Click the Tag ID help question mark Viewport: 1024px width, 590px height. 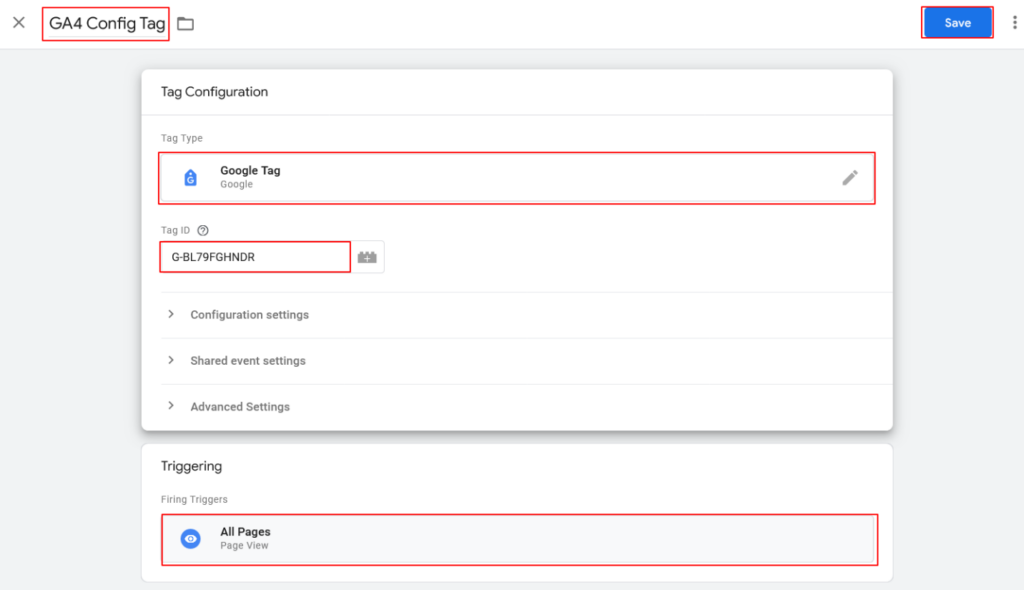[x=203, y=231]
